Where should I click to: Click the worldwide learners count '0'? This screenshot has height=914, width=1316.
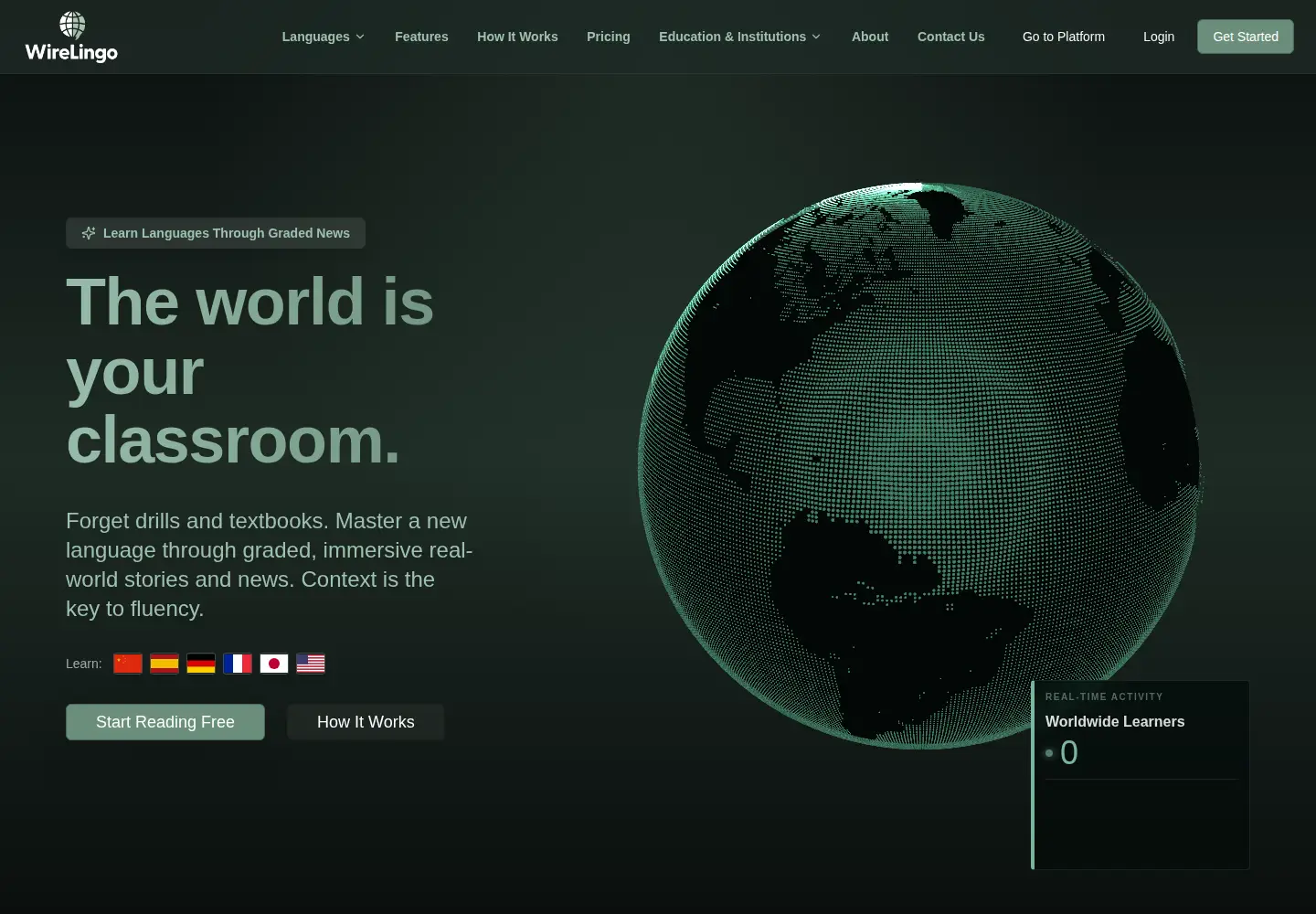click(x=1069, y=753)
